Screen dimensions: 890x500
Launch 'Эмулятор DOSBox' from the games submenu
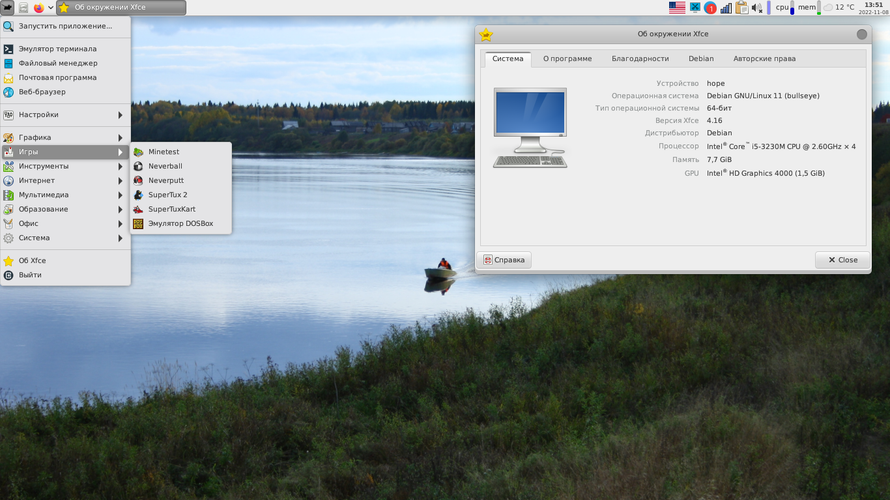[x=180, y=224]
